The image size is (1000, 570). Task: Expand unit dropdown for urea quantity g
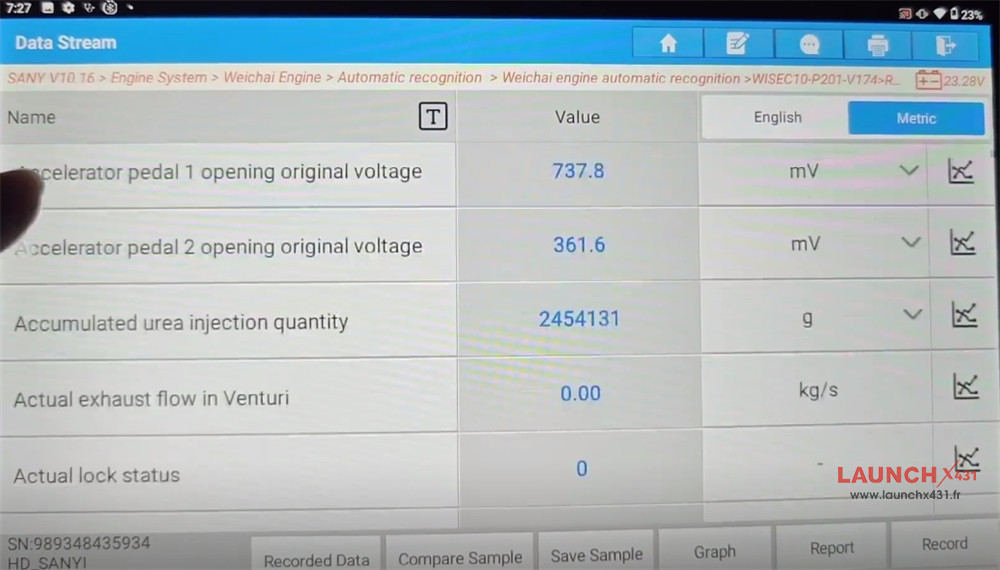pyautogui.click(x=912, y=314)
